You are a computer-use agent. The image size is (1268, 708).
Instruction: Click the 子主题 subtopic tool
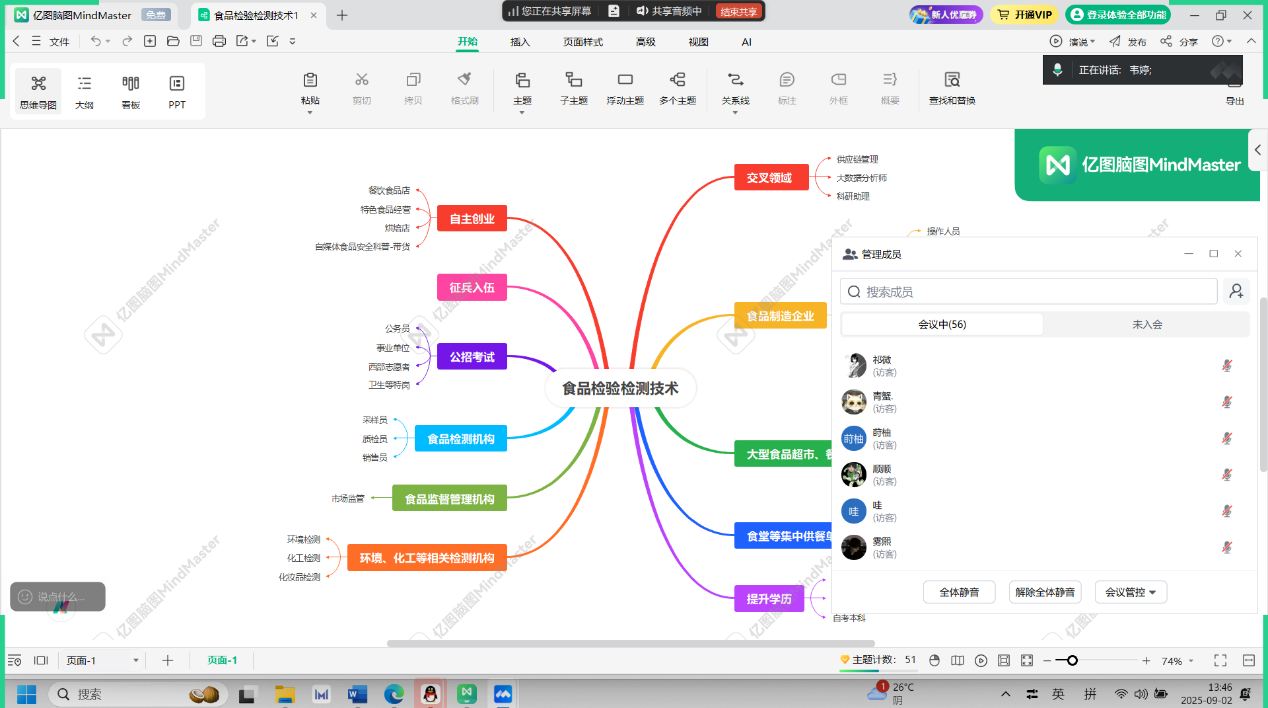(573, 88)
